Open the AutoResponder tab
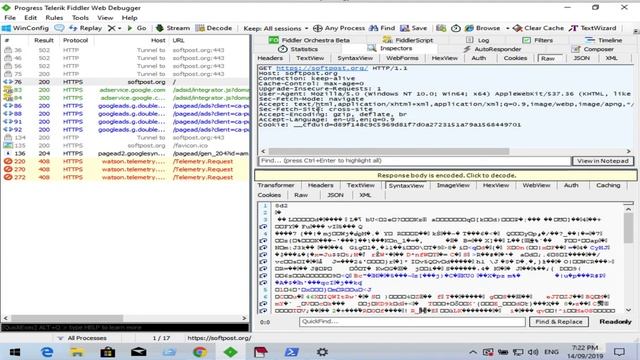 click(492, 49)
